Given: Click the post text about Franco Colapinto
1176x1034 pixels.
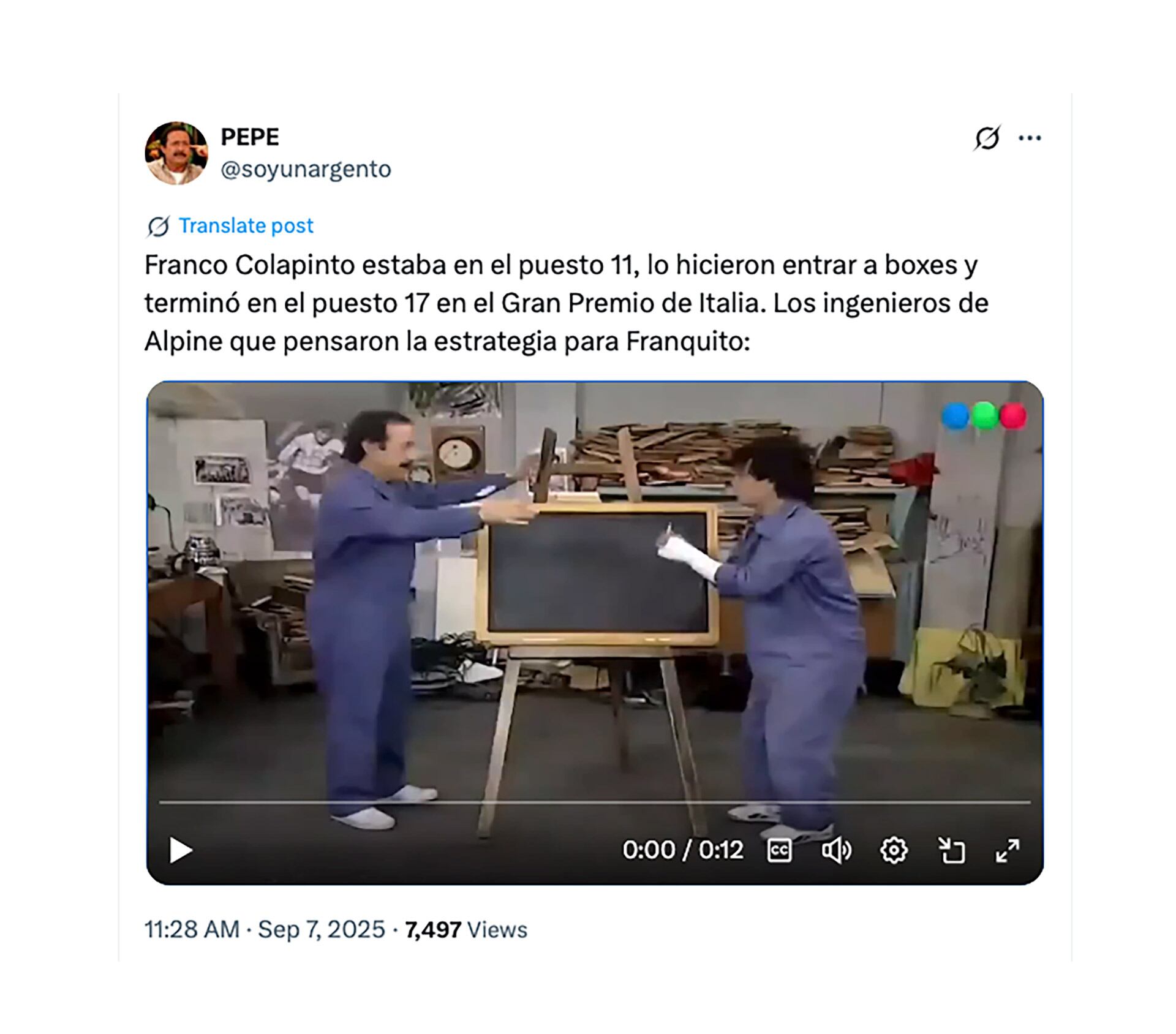Looking at the screenshot, I should [567, 303].
